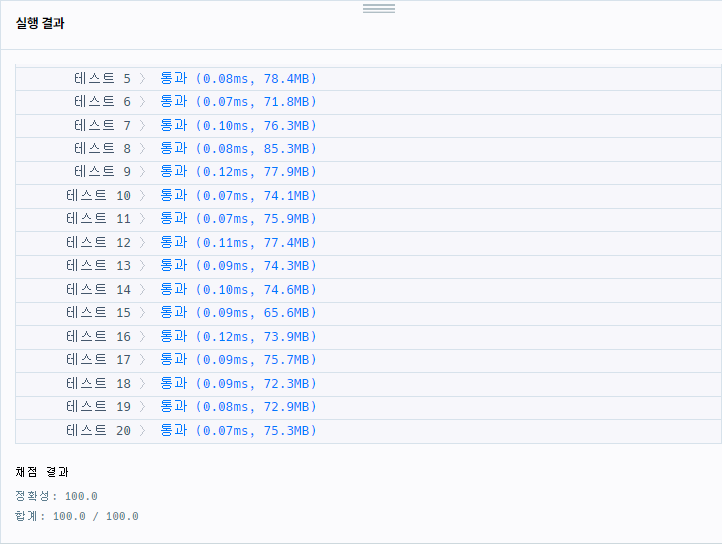Click the chevron next to 테스트 6
Screen dimensions: 722x544
click(x=142, y=102)
